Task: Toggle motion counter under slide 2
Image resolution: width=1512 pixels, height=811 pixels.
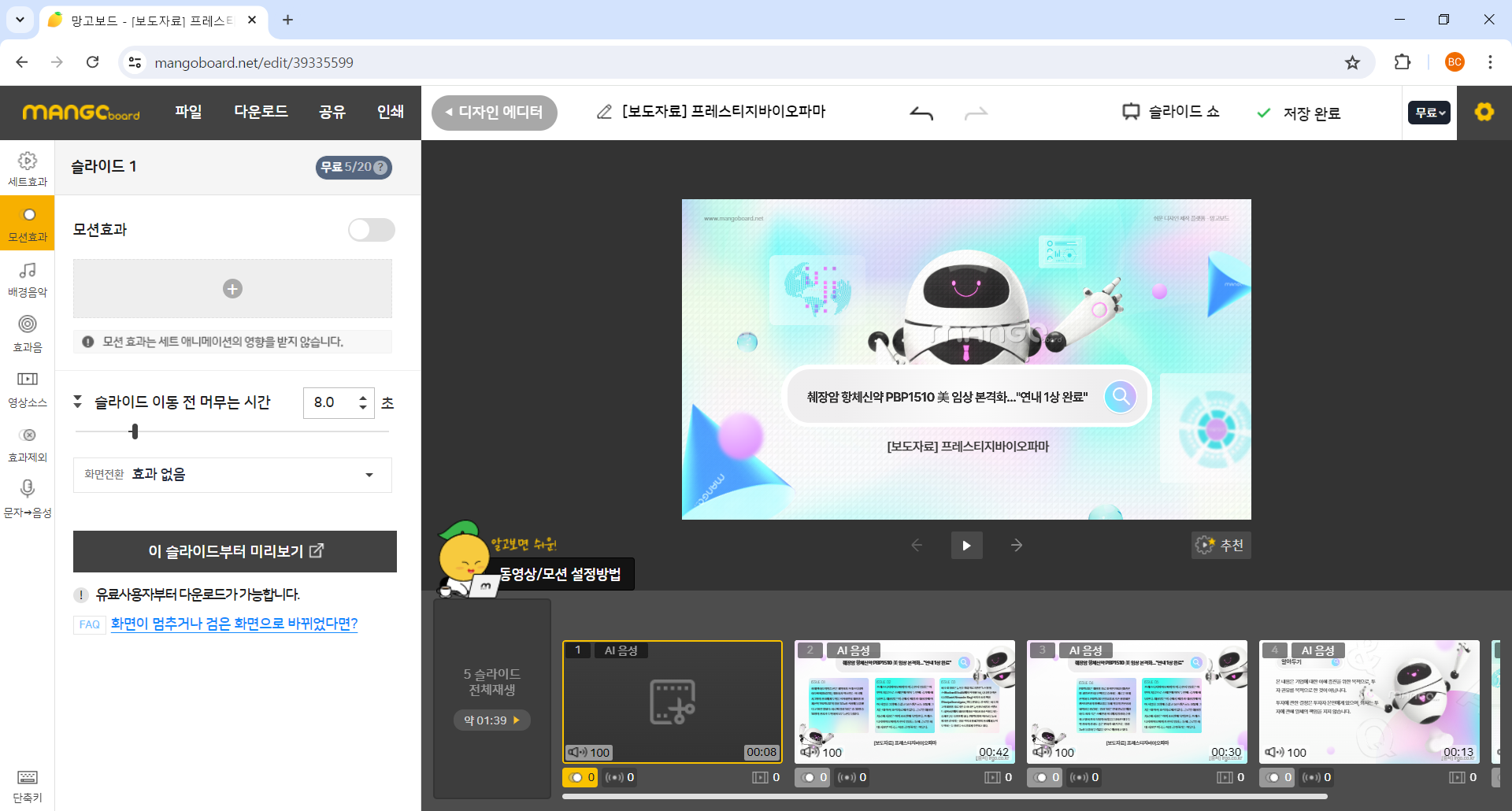Action: (813, 777)
